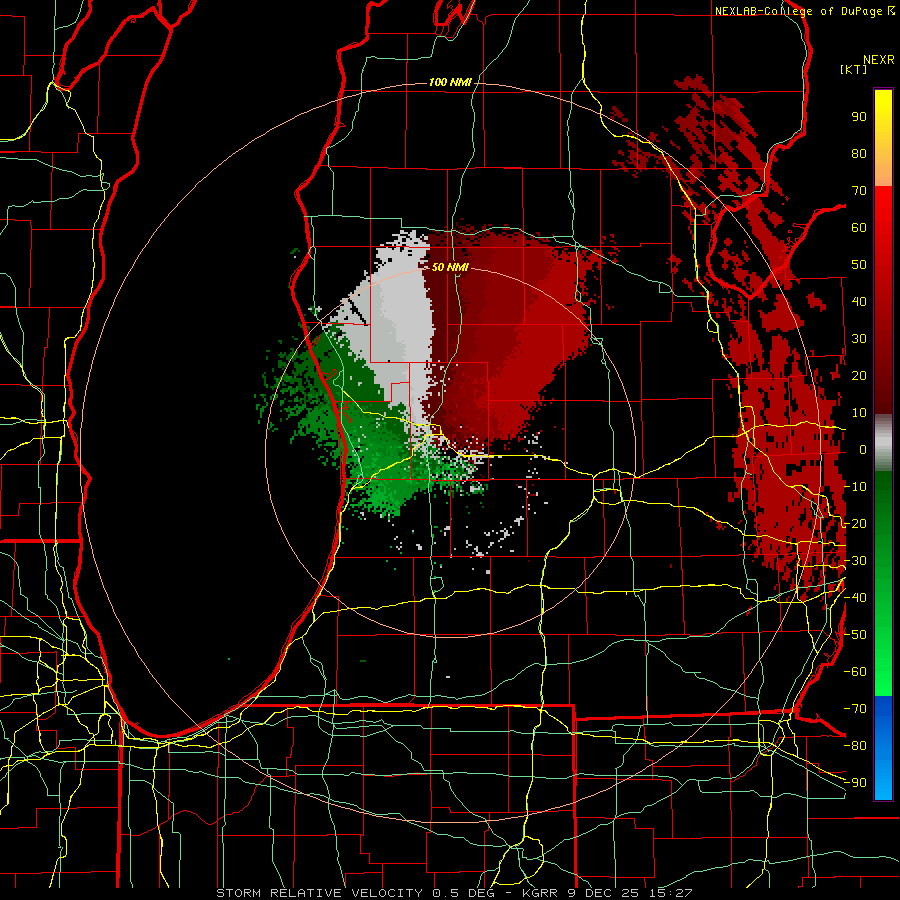Click the -10 value on velocity scale
Screen dimensions: 900x900
click(x=855, y=487)
